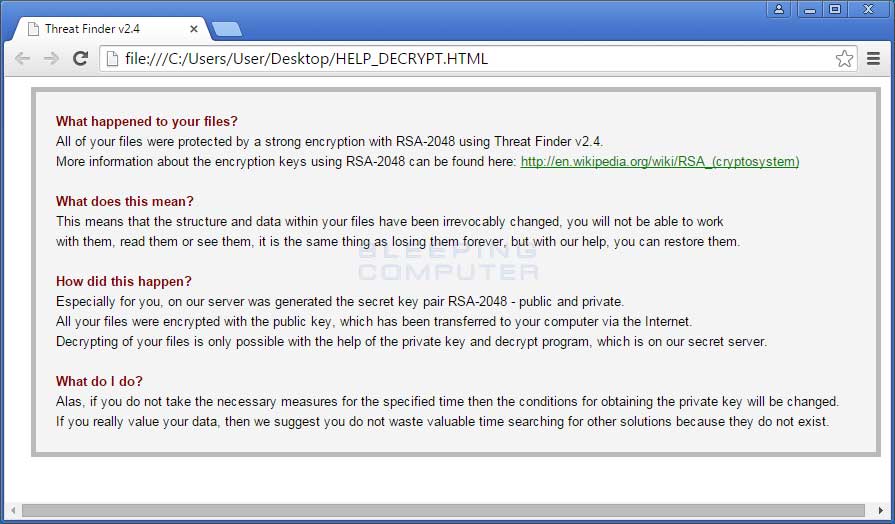This screenshot has height=524, width=895.
Task: Reload the HELP_DECRYPT page
Action: [x=80, y=58]
